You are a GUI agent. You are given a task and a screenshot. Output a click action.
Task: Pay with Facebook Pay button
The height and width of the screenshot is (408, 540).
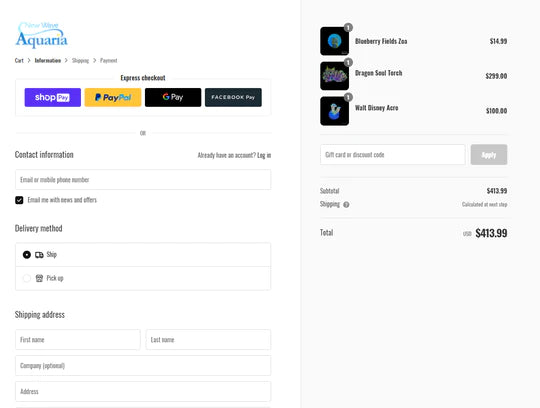[233, 97]
